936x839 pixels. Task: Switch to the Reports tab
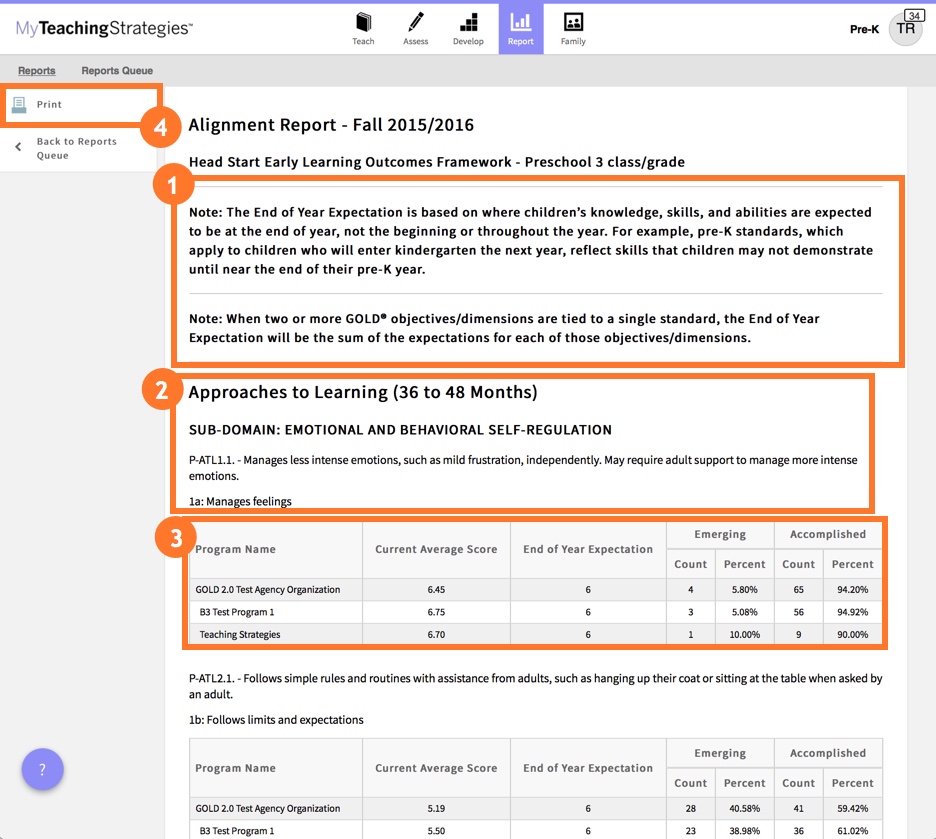(37, 70)
